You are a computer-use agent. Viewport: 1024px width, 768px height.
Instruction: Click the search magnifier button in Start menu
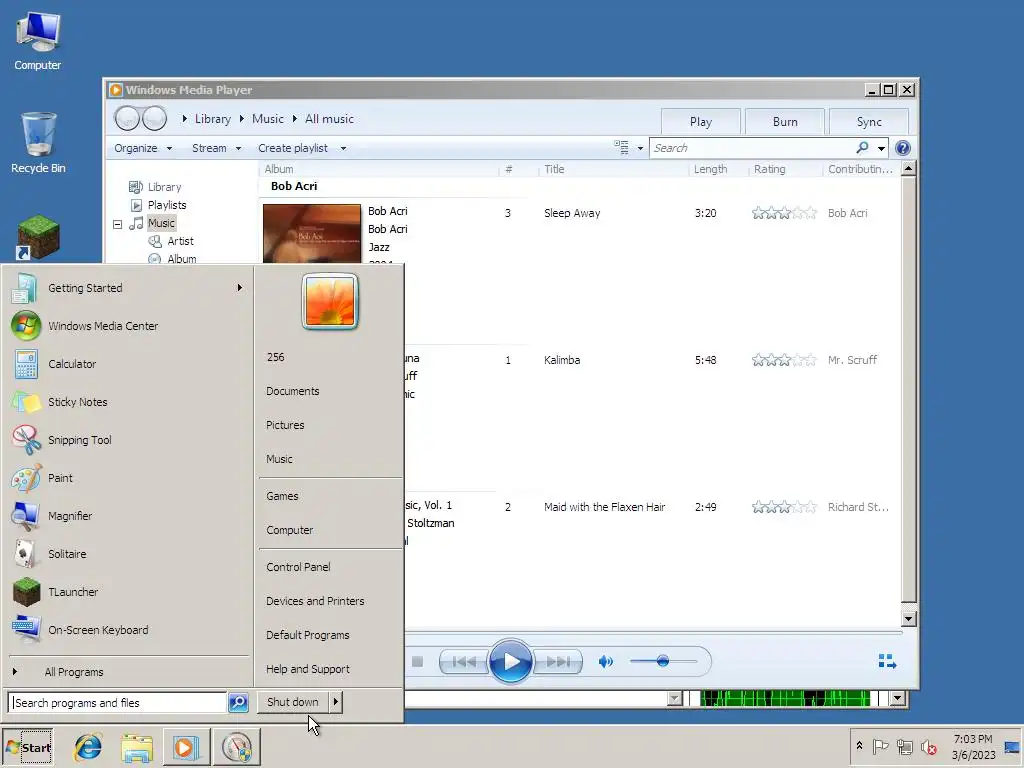coord(238,702)
